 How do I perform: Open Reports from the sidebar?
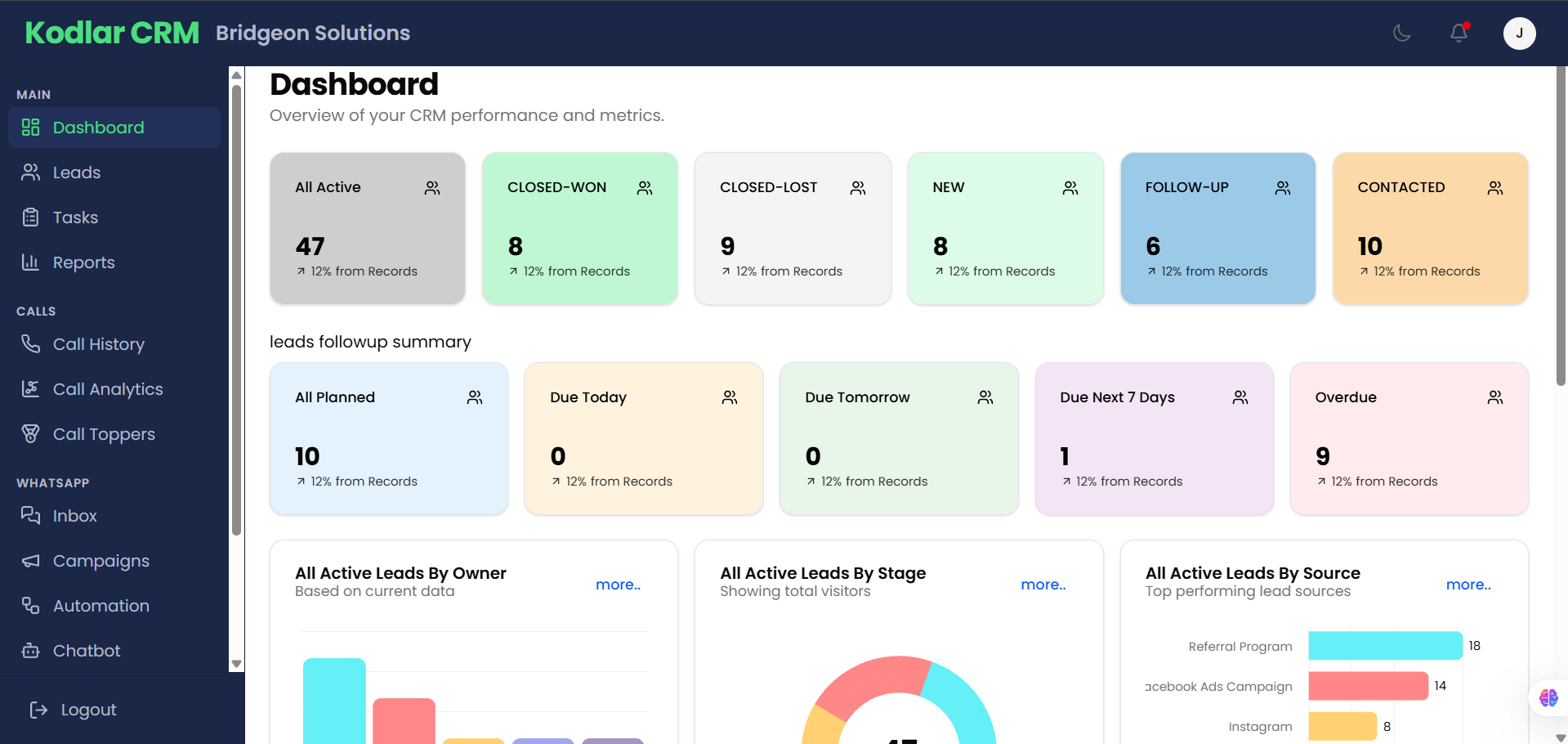point(83,262)
